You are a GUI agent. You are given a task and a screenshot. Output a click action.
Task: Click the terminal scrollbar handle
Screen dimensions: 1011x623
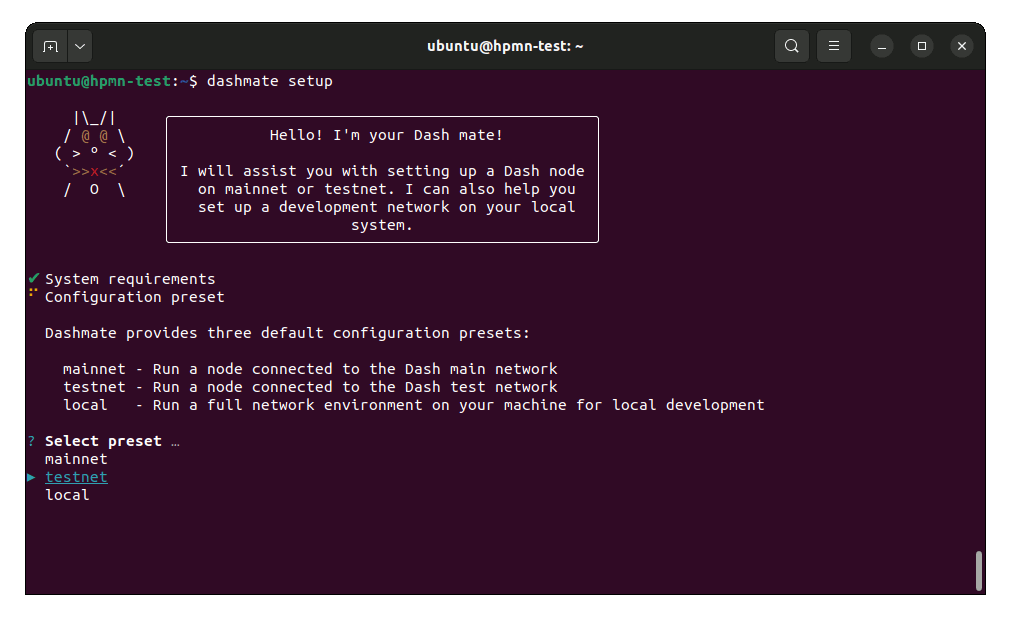coord(979,570)
